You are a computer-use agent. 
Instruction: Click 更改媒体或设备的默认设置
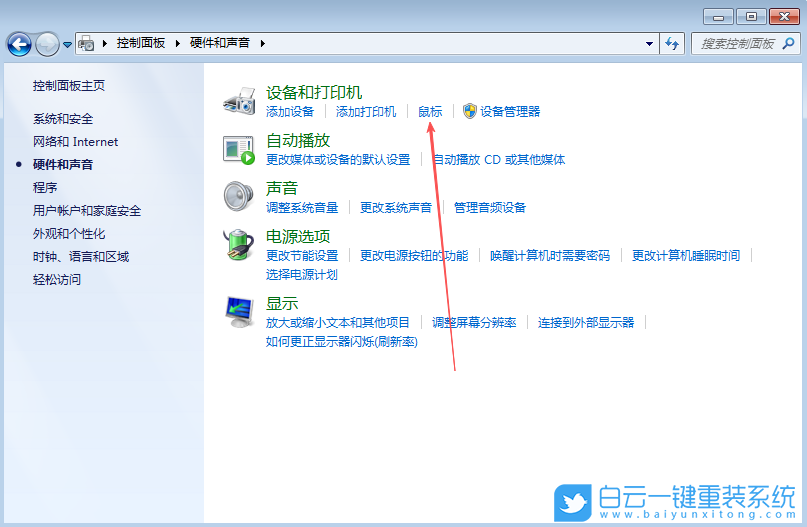point(338,160)
